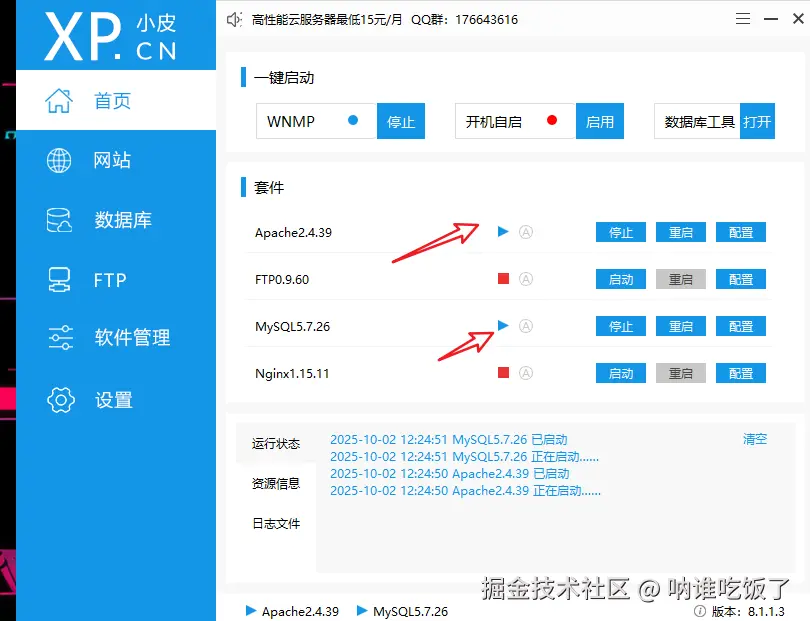Image resolution: width=810 pixels, height=621 pixels.
Task: Click the greyed 重启 button for FTP0.9.60
Action: tap(681, 279)
